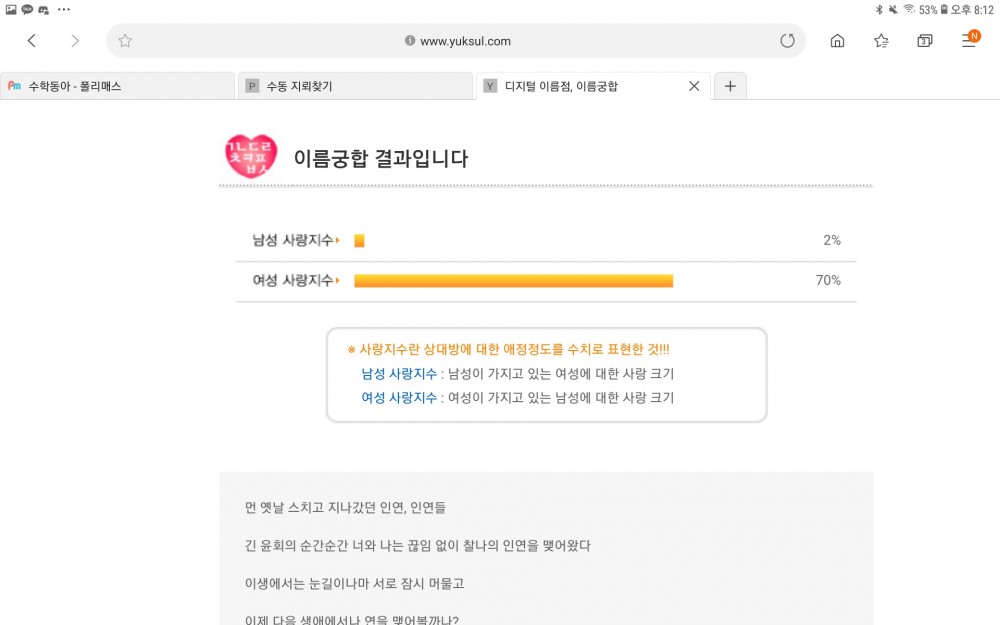View site info icon beside URL
Image resolution: width=1000 pixels, height=625 pixels.
410,41
